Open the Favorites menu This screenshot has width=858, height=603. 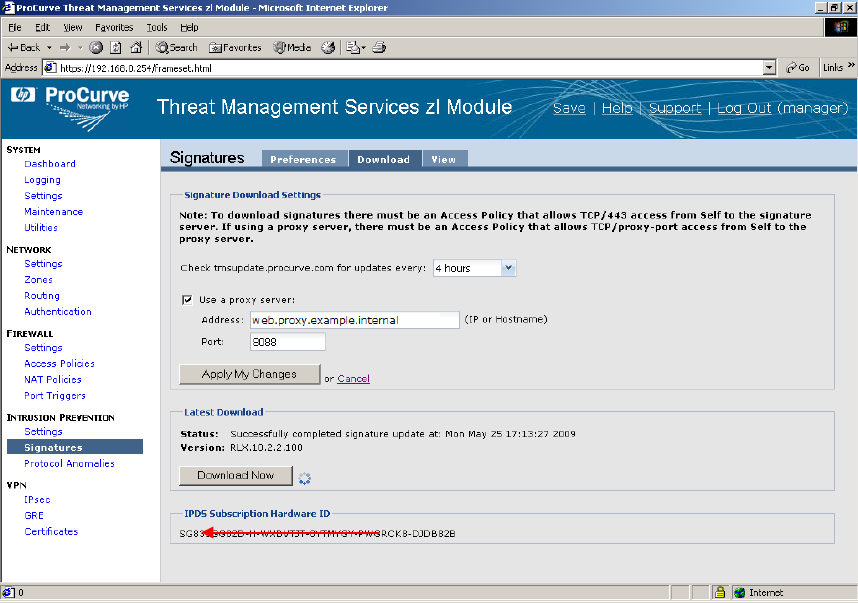click(x=114, y=27)
